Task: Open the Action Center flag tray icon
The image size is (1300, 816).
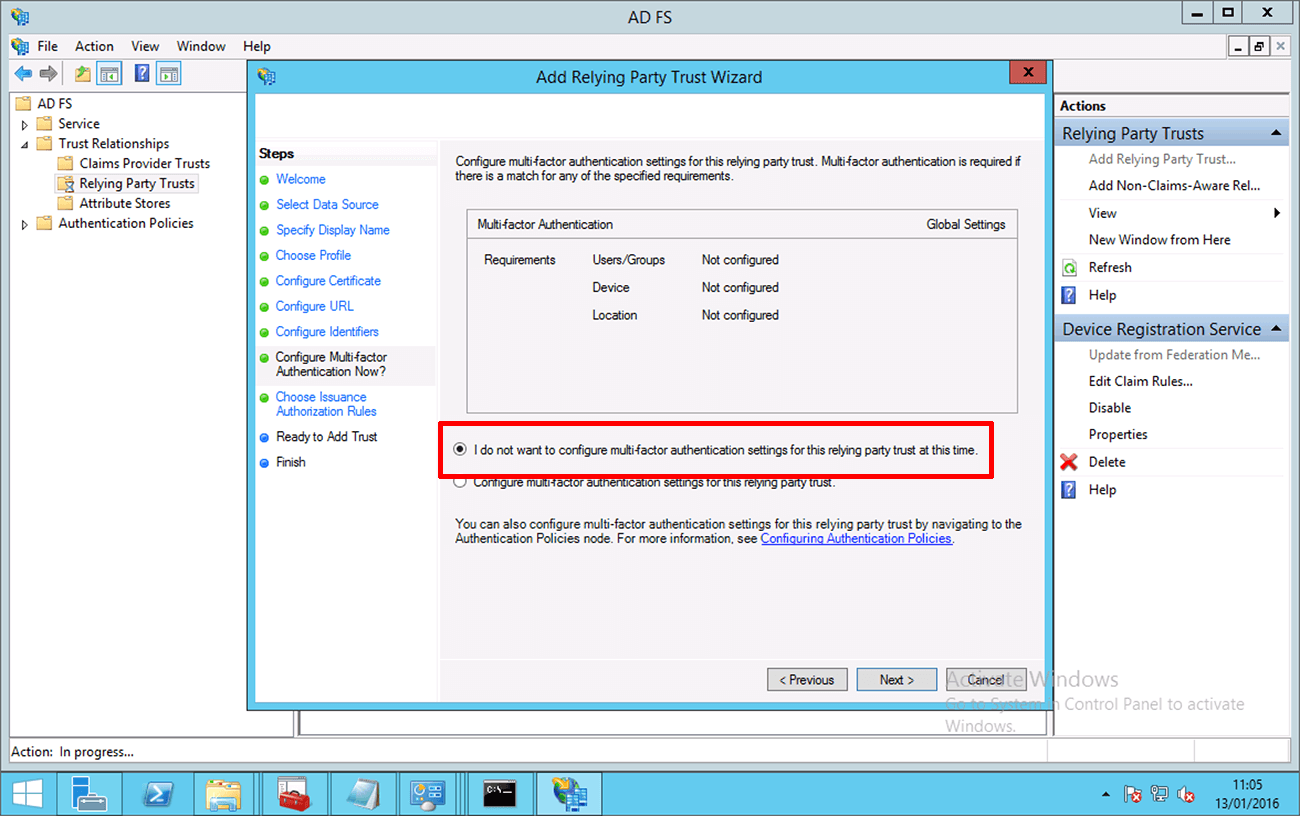Action: 1134,794
